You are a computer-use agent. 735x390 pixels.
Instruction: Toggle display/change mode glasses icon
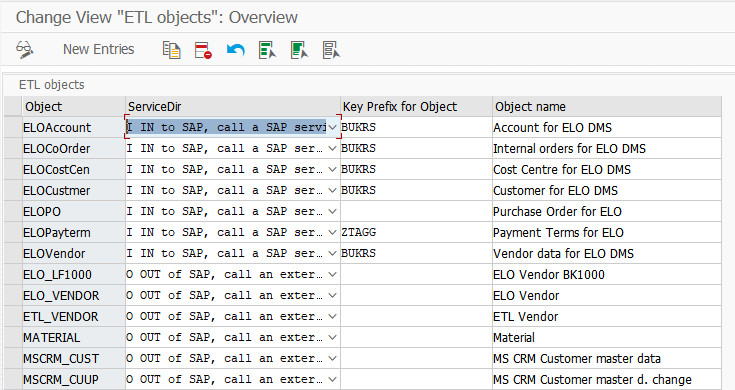[x=24, y=49]
